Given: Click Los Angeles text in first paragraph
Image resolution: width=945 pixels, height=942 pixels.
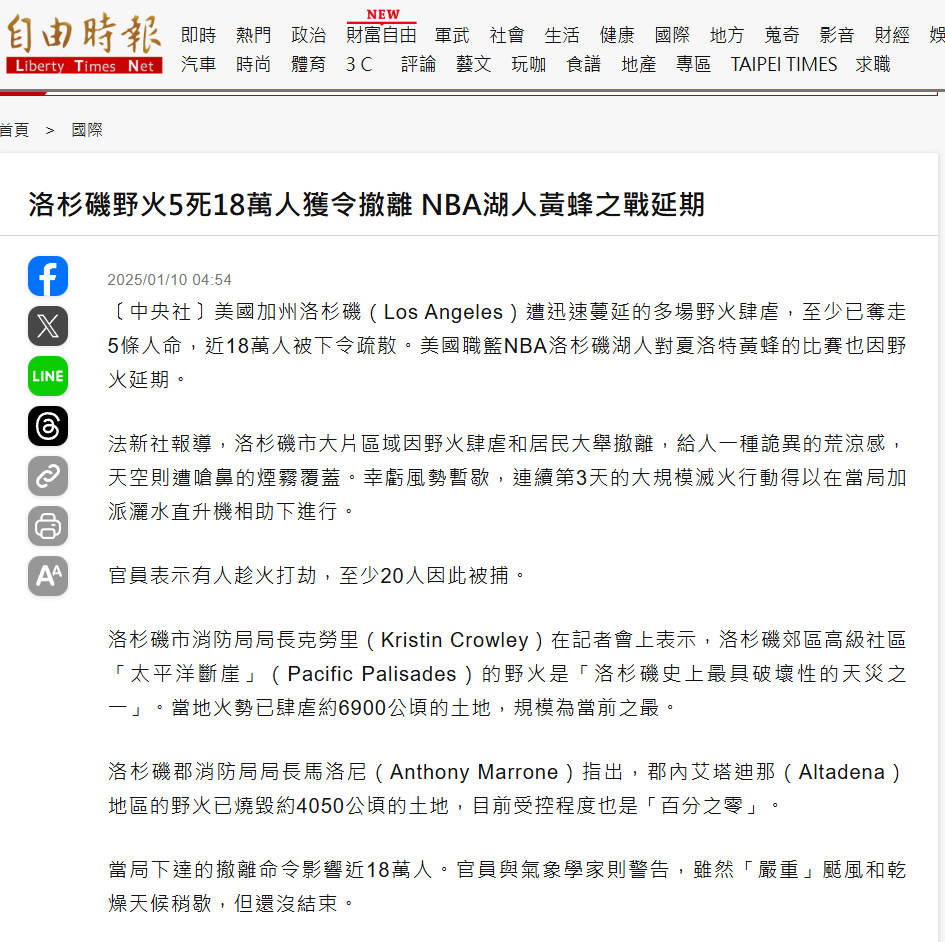Looking at the screenshot, I should tap(443, 312).
